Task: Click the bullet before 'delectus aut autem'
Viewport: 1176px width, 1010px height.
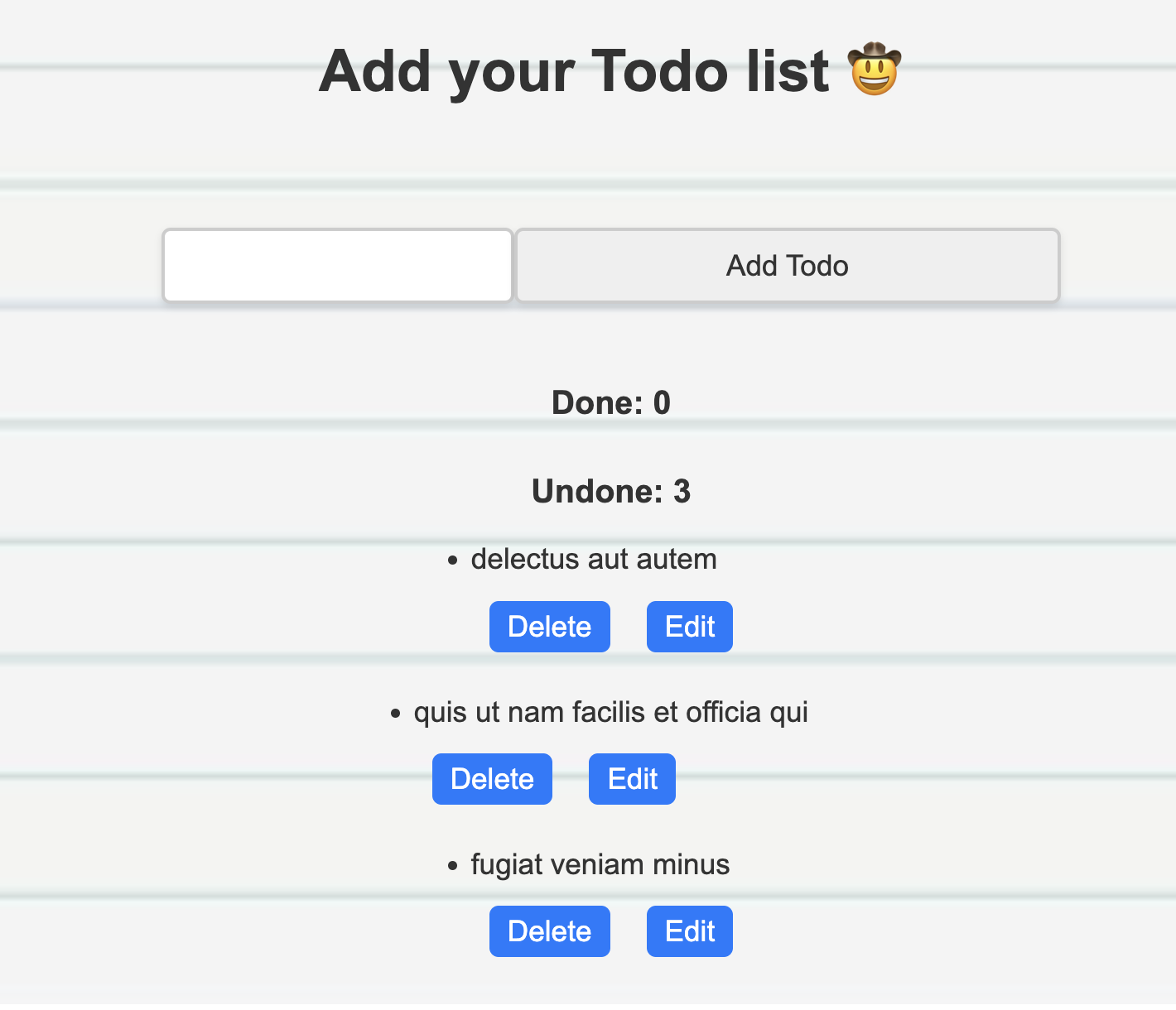Action: point(452,561)
